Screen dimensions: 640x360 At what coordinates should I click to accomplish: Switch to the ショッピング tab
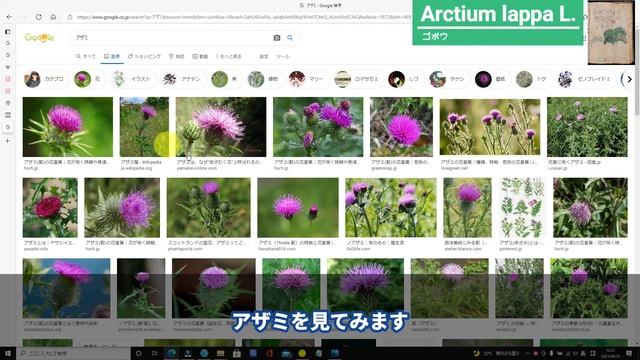144,56
